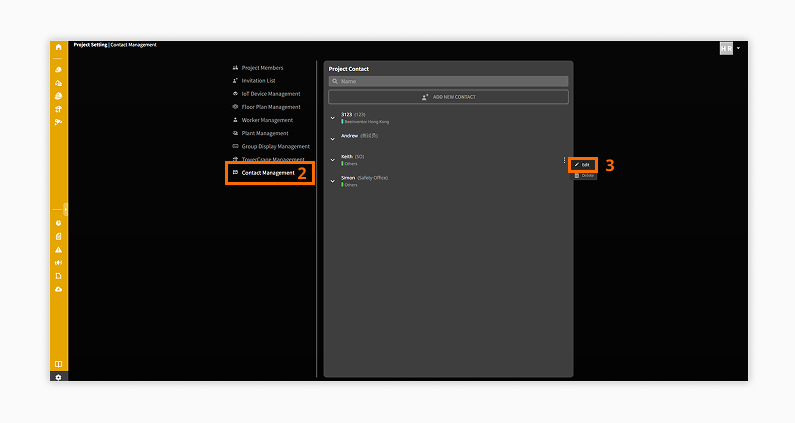
Task: Click the sidebar collapse handle
Action: coord(65,209)
